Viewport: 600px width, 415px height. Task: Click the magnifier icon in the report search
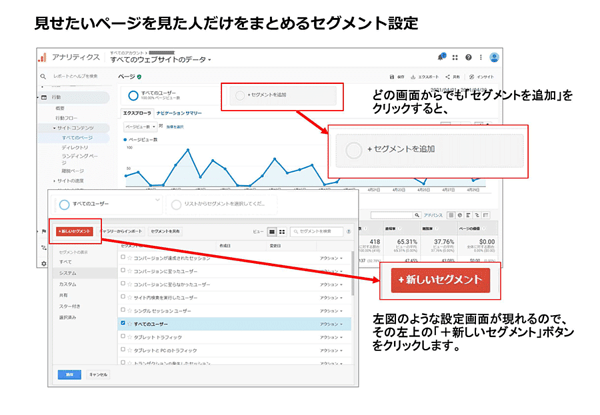(x=43, y=76)
